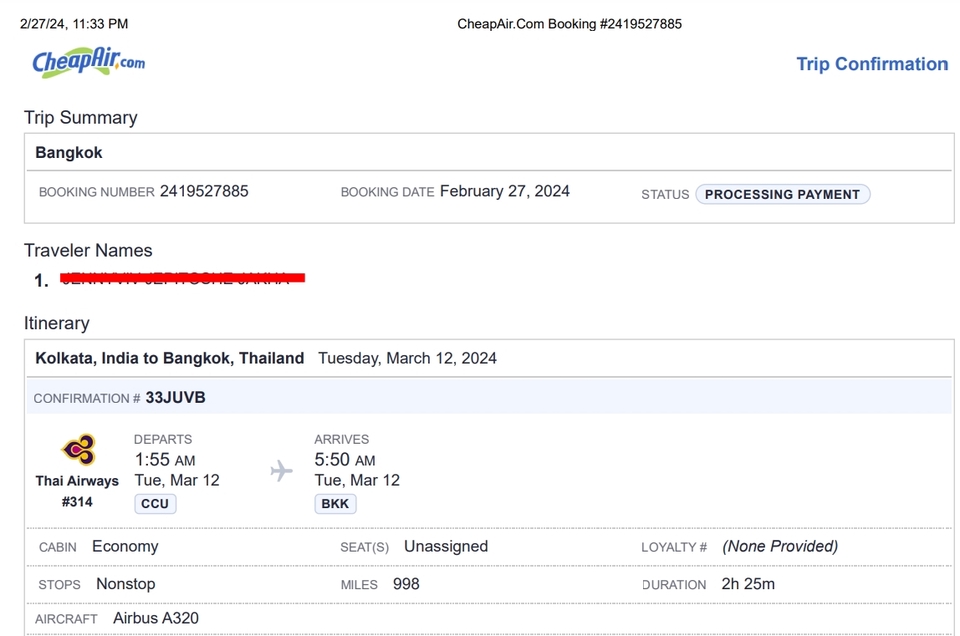This screenshot has width=960, height=636.
Task: Click the booking date February 27, 2024
Action: tap(505, 191)
